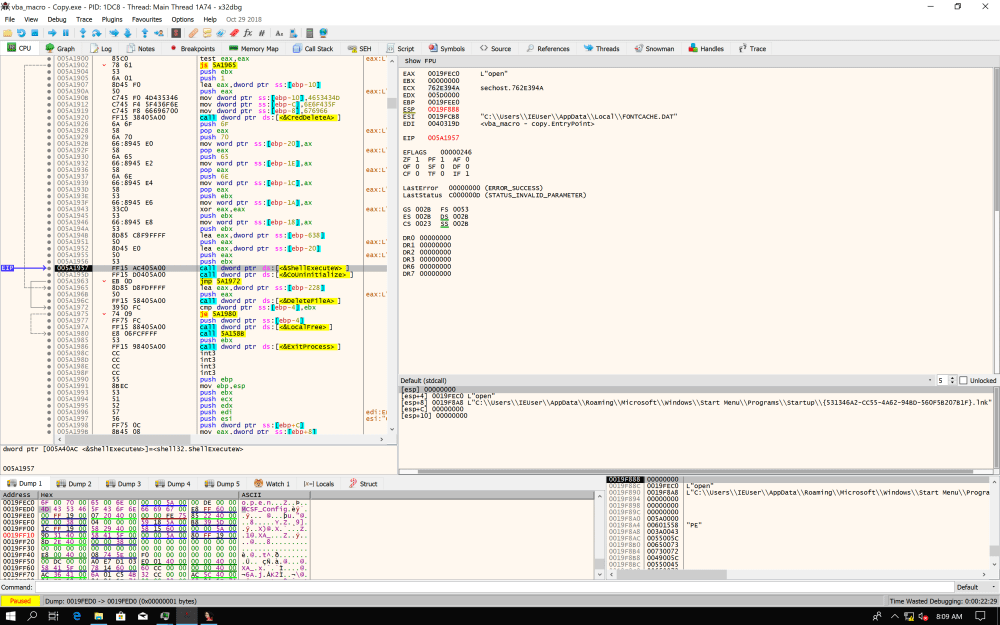The image size is (1000, 625).
Task: Toggle the Unlocked checkbox near the registers
Action: point(963,382)
